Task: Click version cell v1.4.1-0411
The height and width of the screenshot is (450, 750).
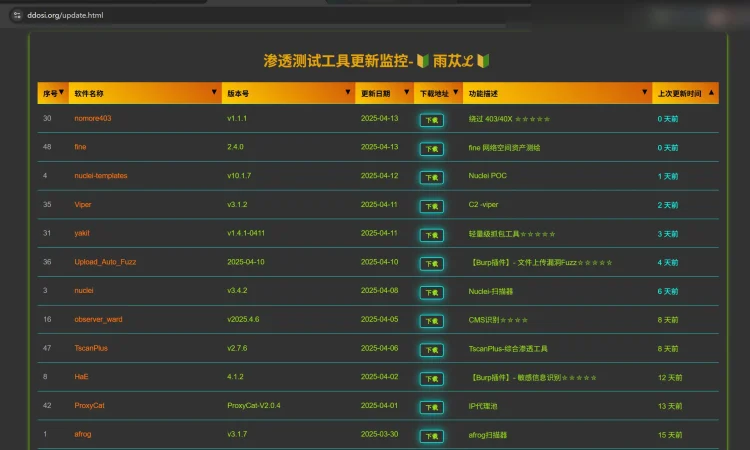Action: [246, 233]
